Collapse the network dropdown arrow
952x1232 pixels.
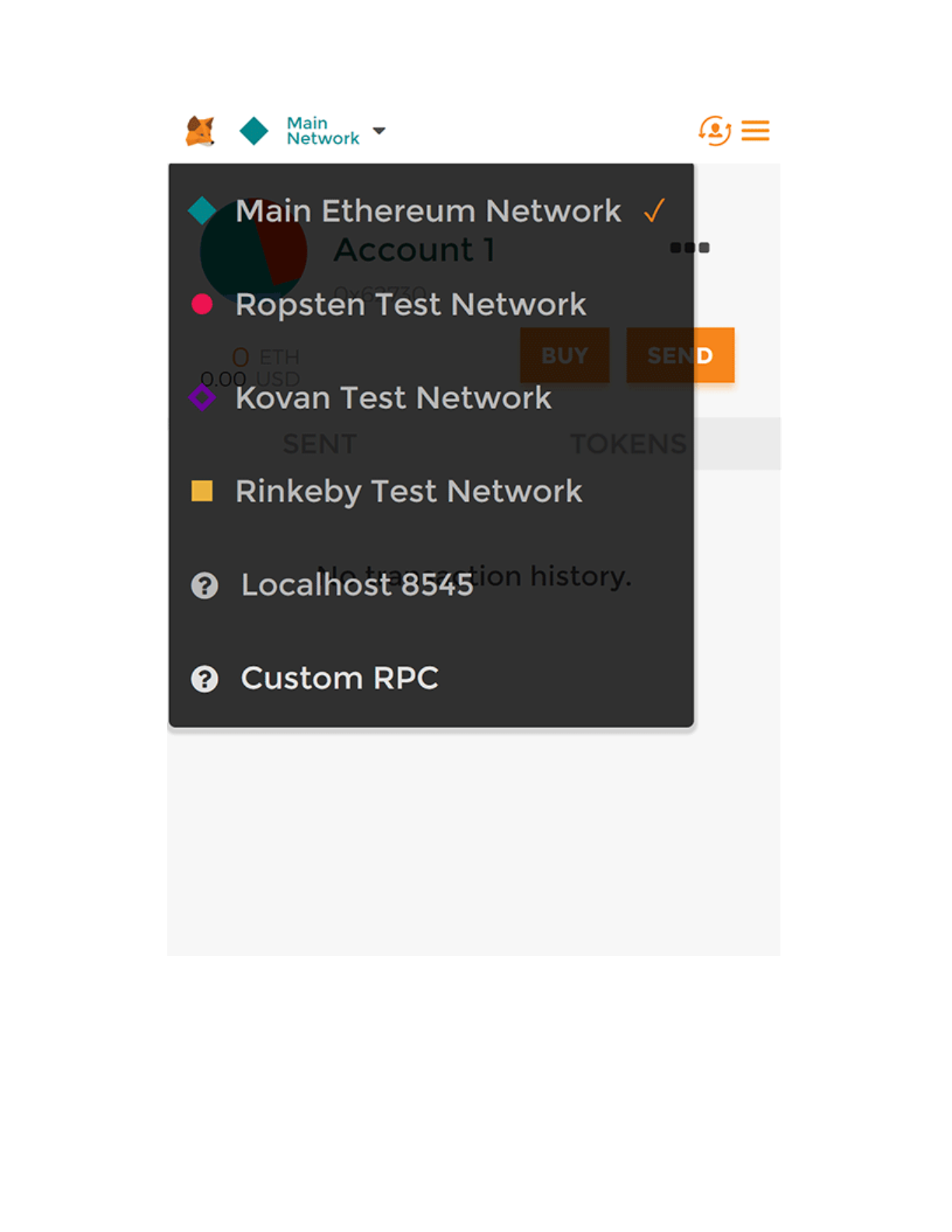[379, 131]
